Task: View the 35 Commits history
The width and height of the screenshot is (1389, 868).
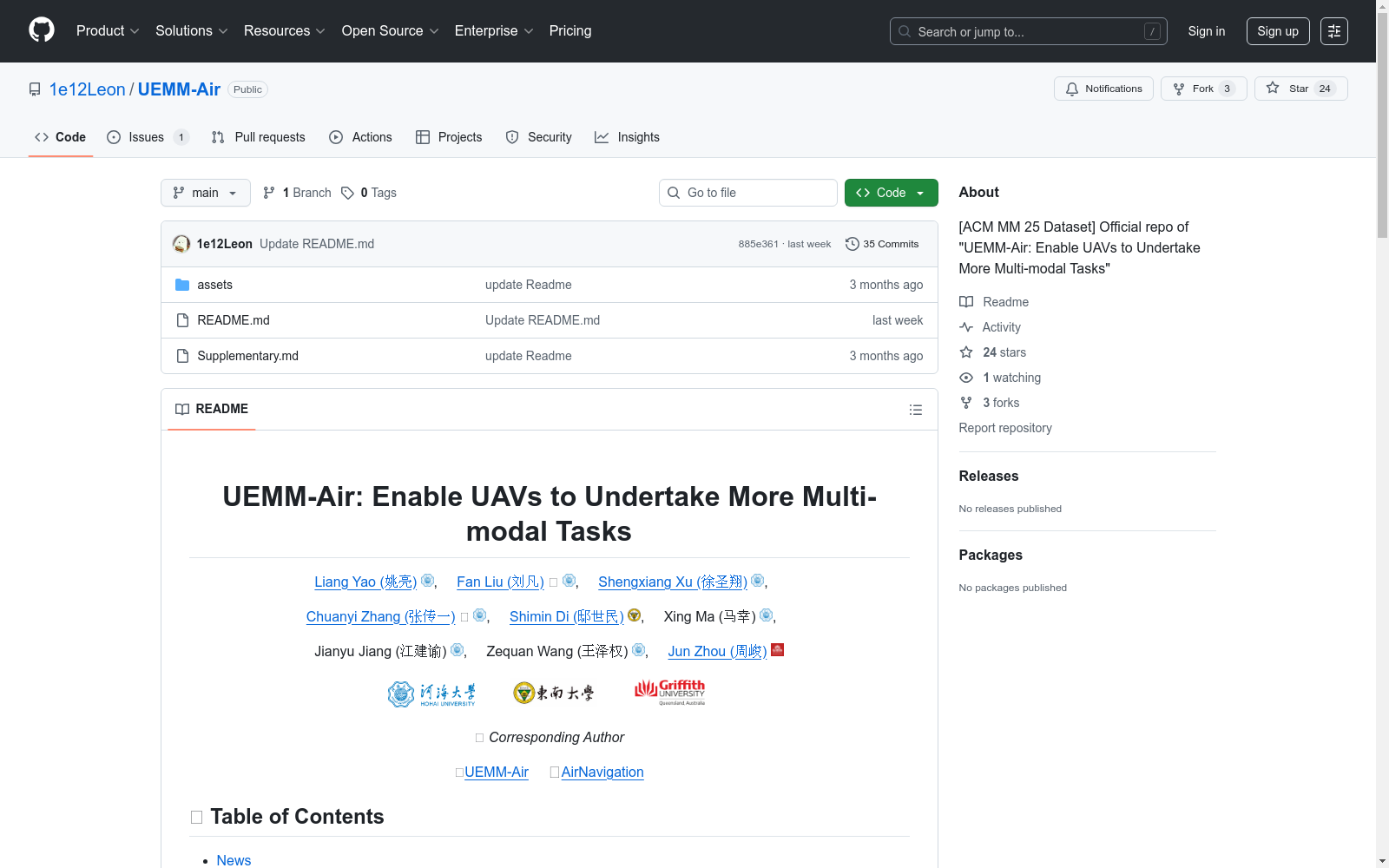Action: tap(882, 244)
